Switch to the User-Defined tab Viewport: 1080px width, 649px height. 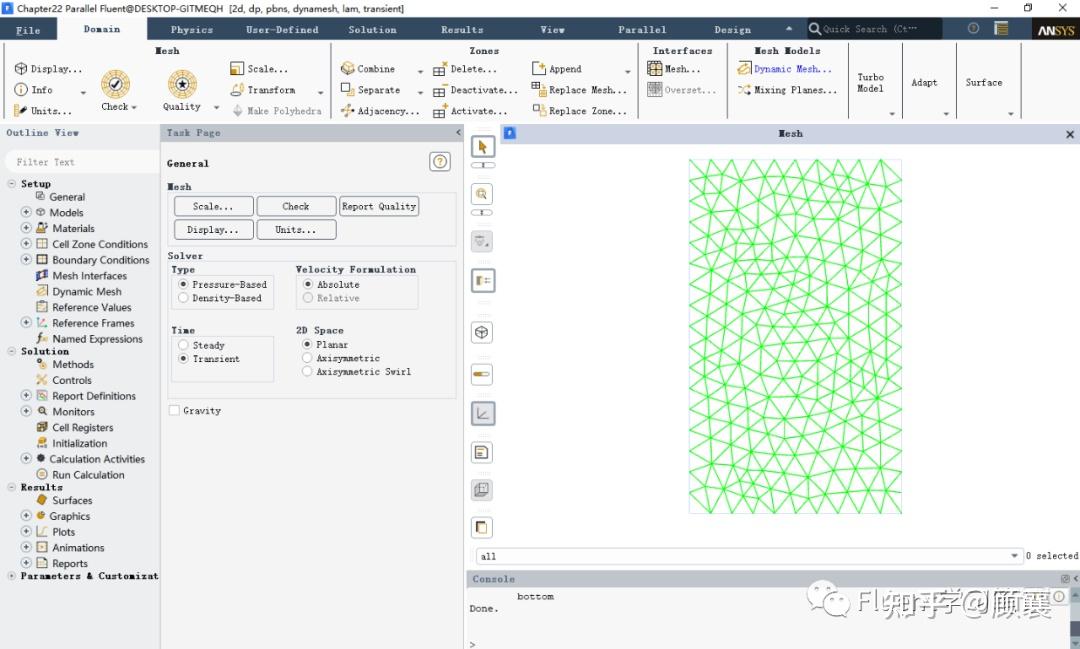[x=282, y=30]
